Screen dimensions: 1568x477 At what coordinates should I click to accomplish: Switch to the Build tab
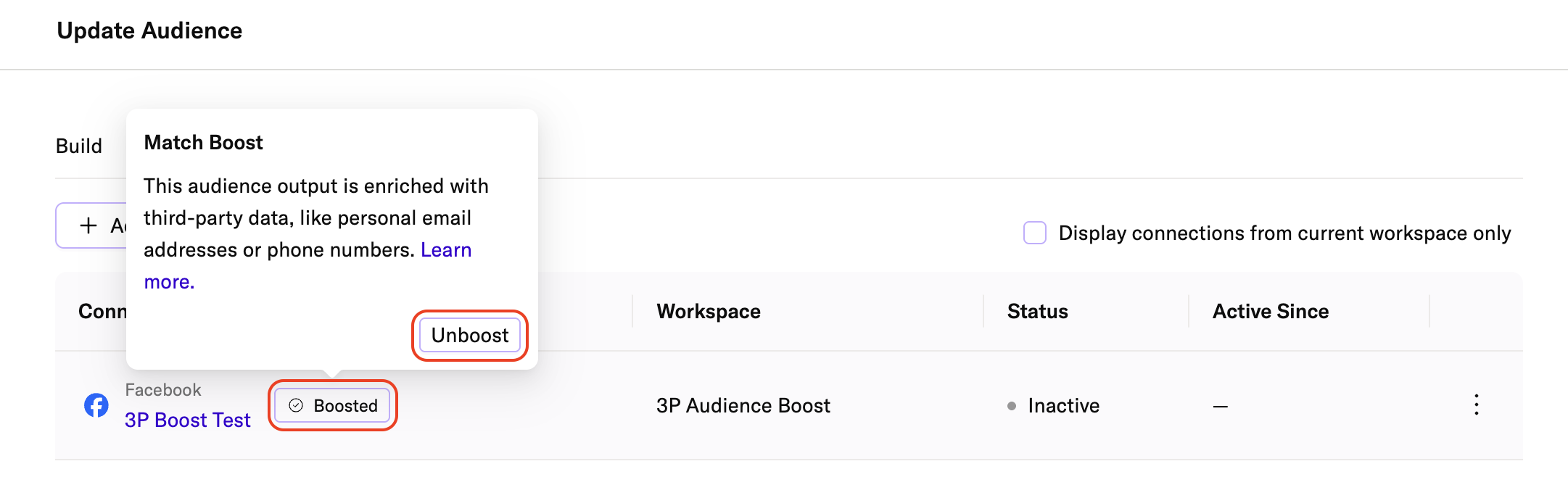point(79,146)
